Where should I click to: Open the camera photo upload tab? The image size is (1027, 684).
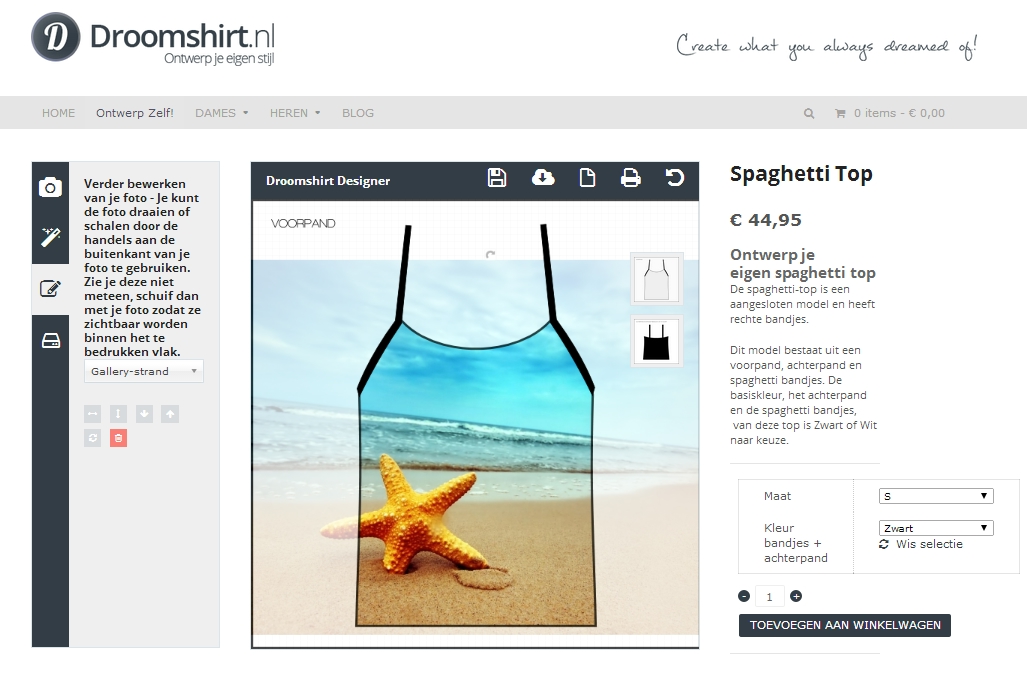pos(50,187)
